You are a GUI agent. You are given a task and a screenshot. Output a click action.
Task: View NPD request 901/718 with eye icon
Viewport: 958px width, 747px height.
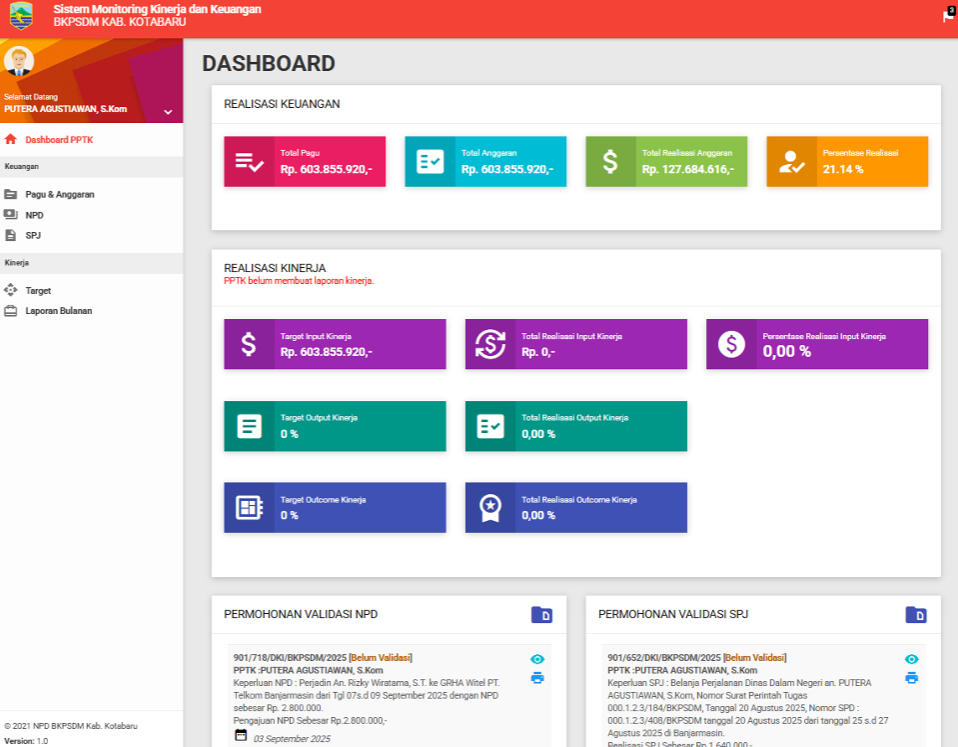click(537, 659)
